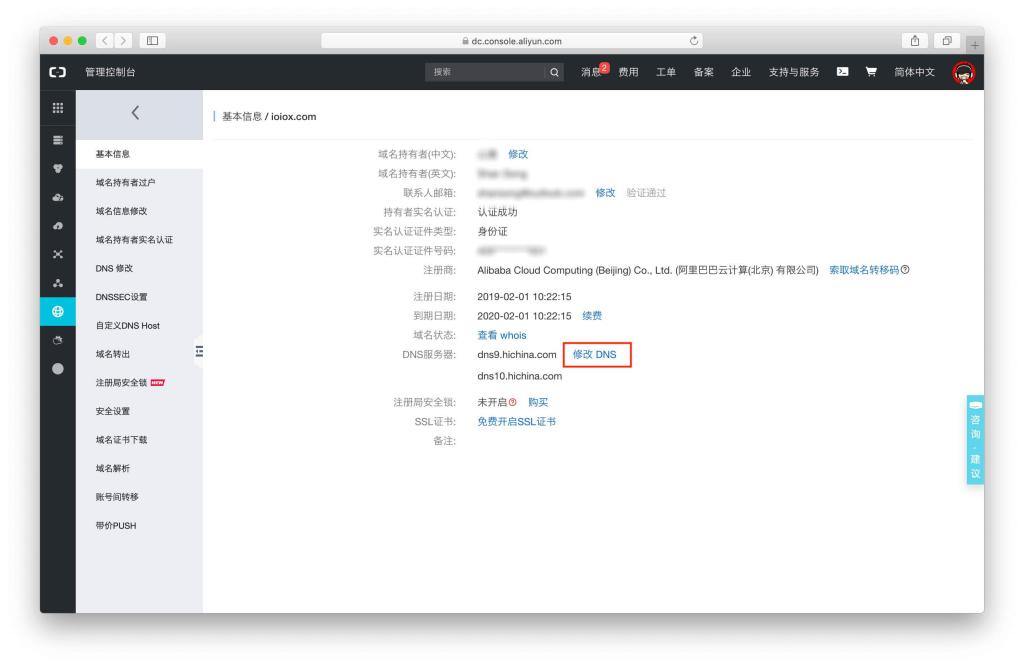
Task: Open the 备案 menu in the top bar
Action: click(x=703, y=72)
